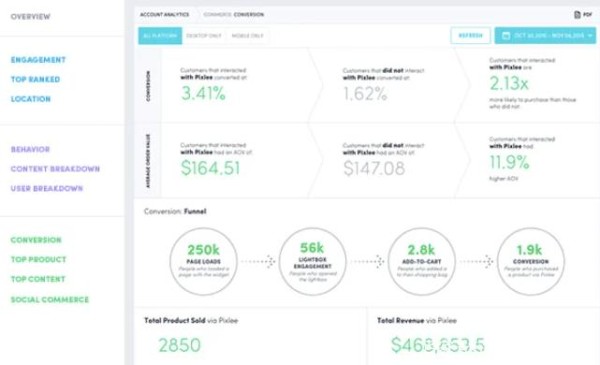The image size is (600, 365).
Task: Switch to Desktop Only filter
Action: pos(204,36)
